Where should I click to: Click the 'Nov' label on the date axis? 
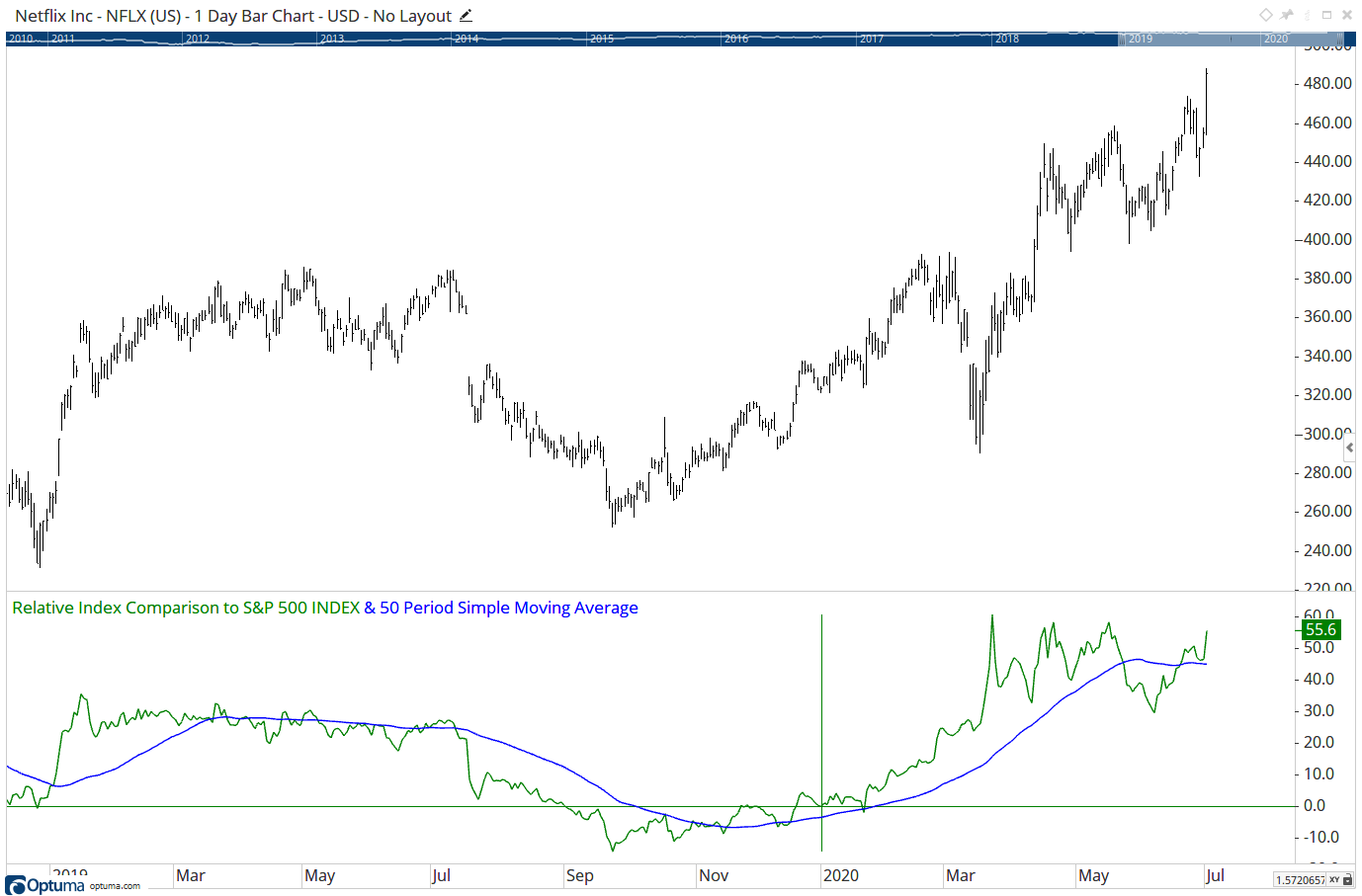click(x=714, y=875)
